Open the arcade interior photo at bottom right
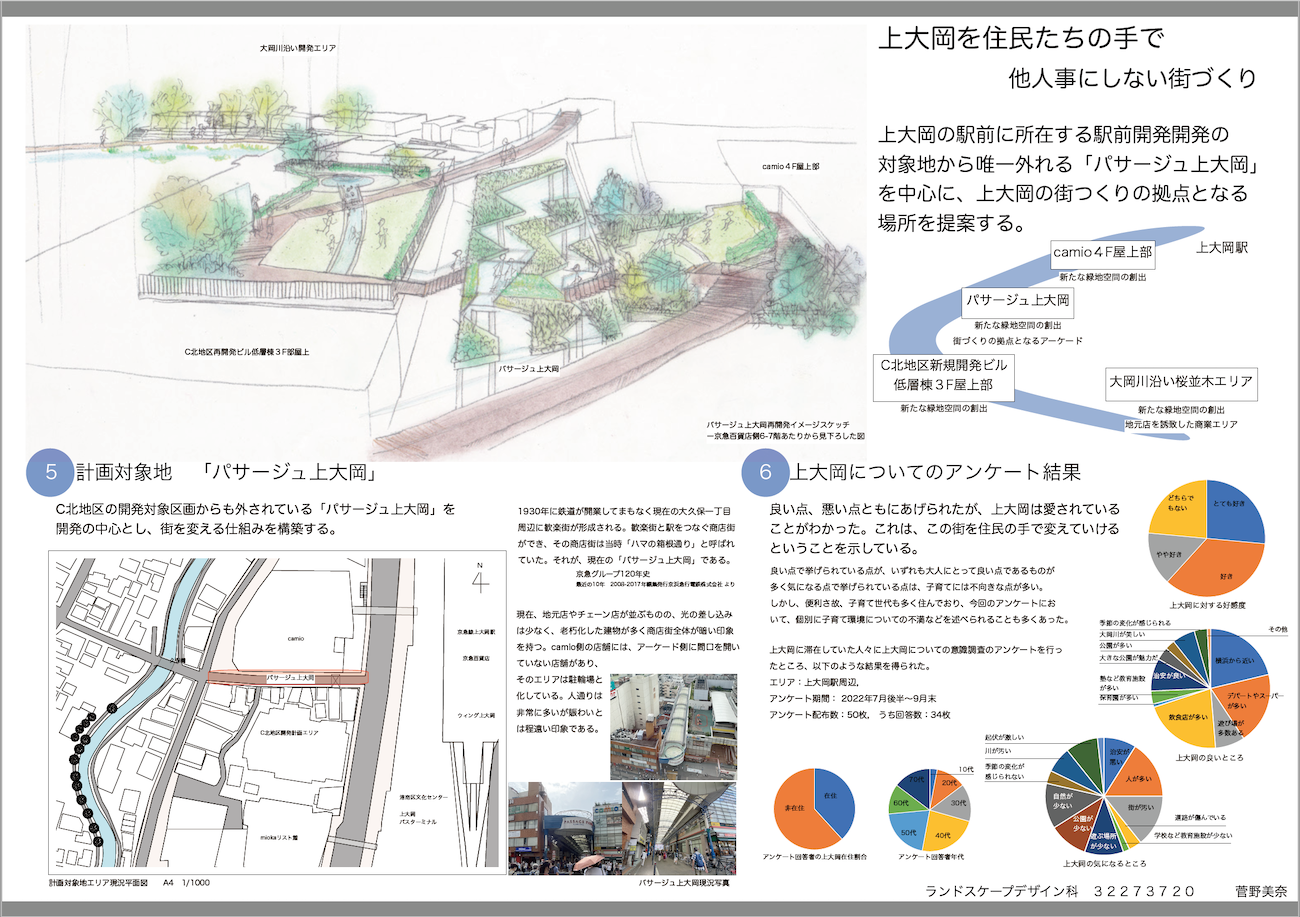Viewport: 1300px width, 917px height. (679, 828)
